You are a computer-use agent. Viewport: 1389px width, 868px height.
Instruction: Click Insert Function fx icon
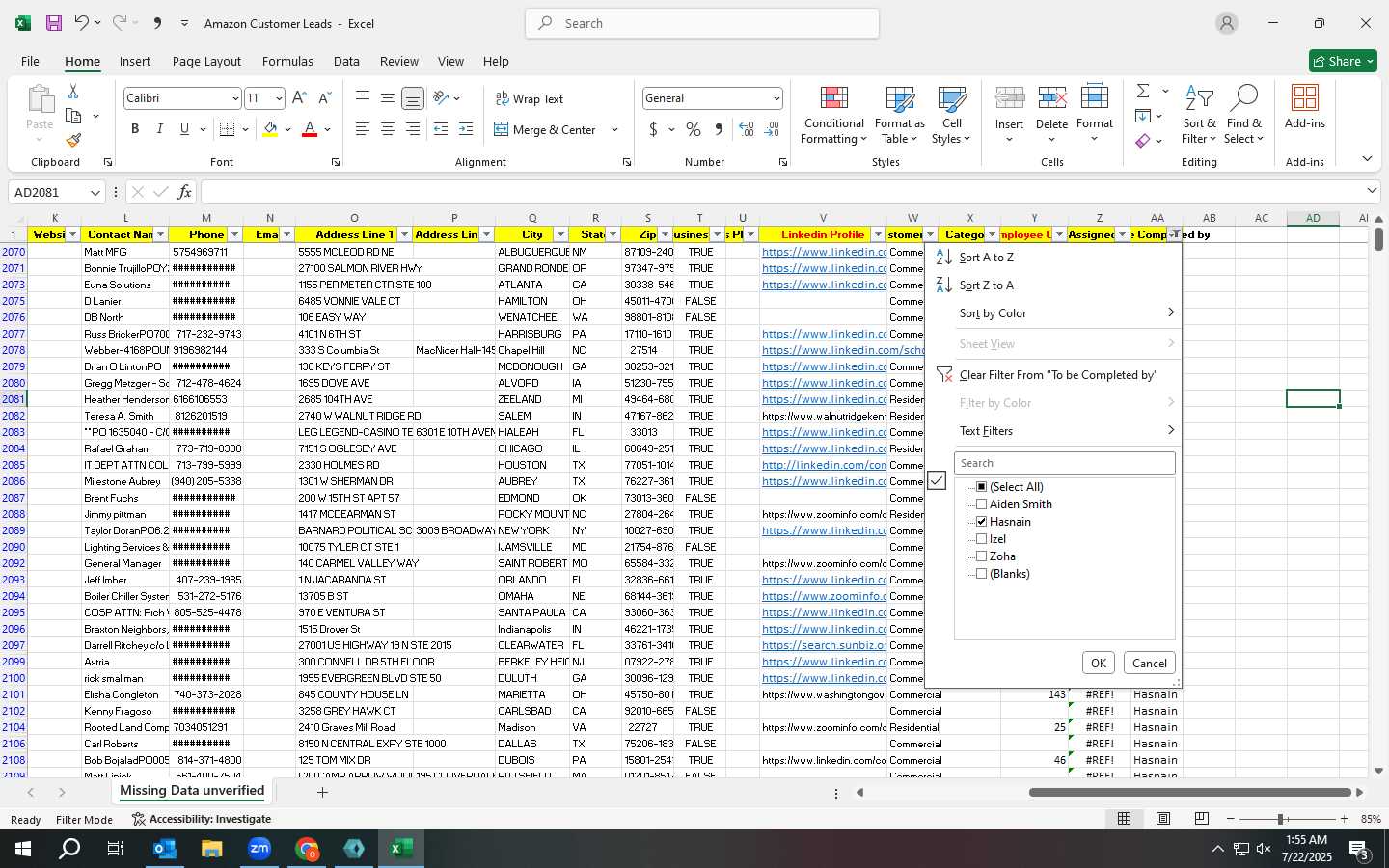(x=185, y=192)
